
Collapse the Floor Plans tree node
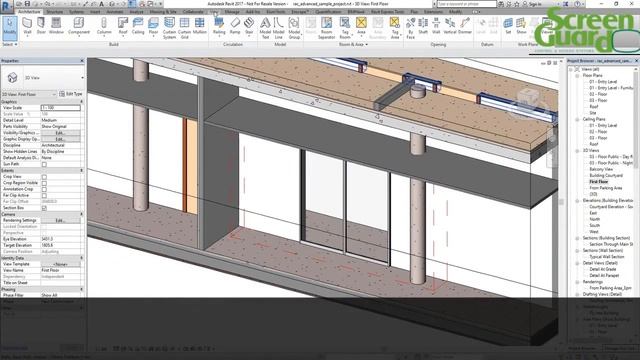pos(577,76)
